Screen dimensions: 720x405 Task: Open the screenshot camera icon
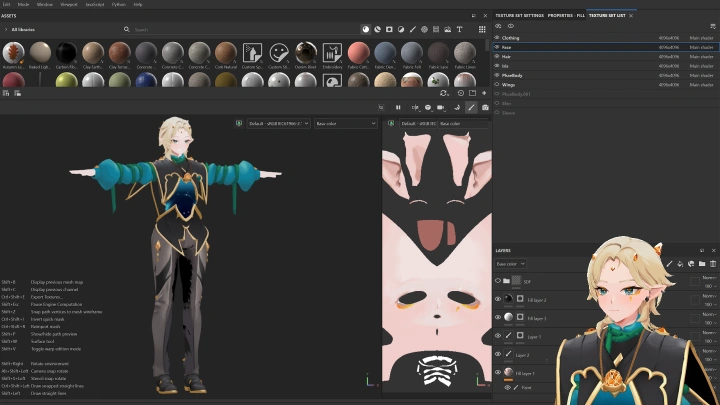[485, 107]
